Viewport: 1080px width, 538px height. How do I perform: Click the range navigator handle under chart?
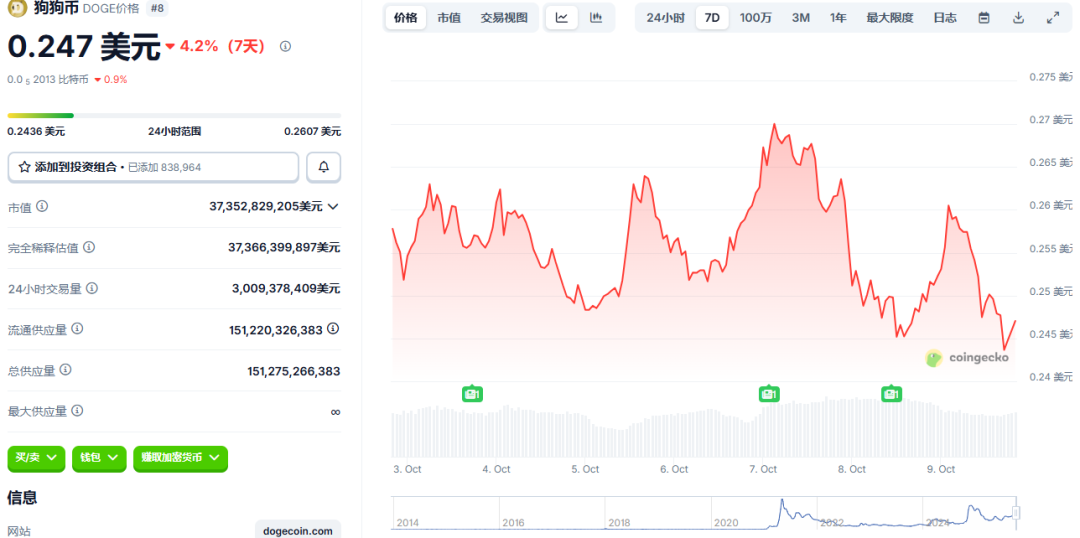1015,513
